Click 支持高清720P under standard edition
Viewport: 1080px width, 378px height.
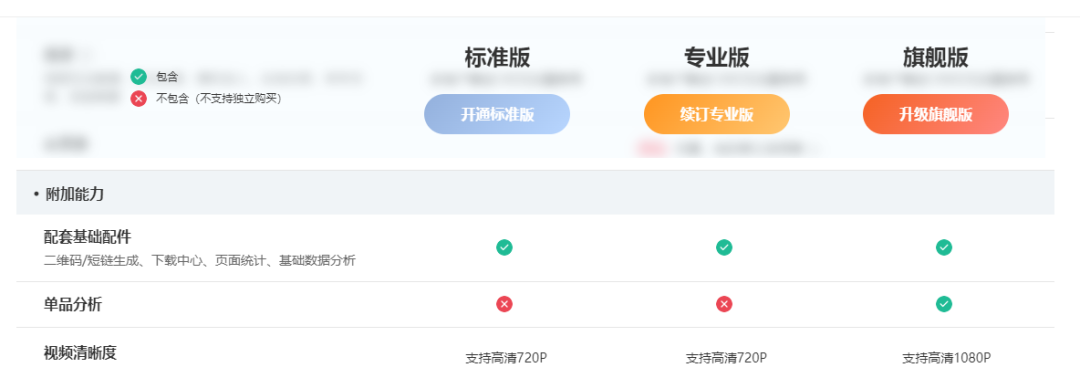coord(506,358)
